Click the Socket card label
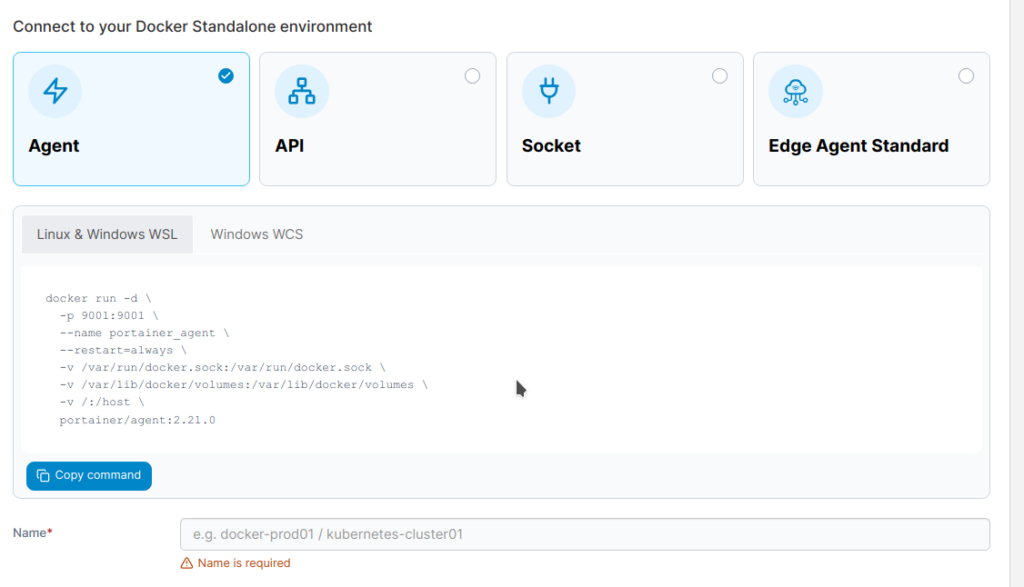The height and width of the screenshot is (587, 1024). (x=551, y=146)
